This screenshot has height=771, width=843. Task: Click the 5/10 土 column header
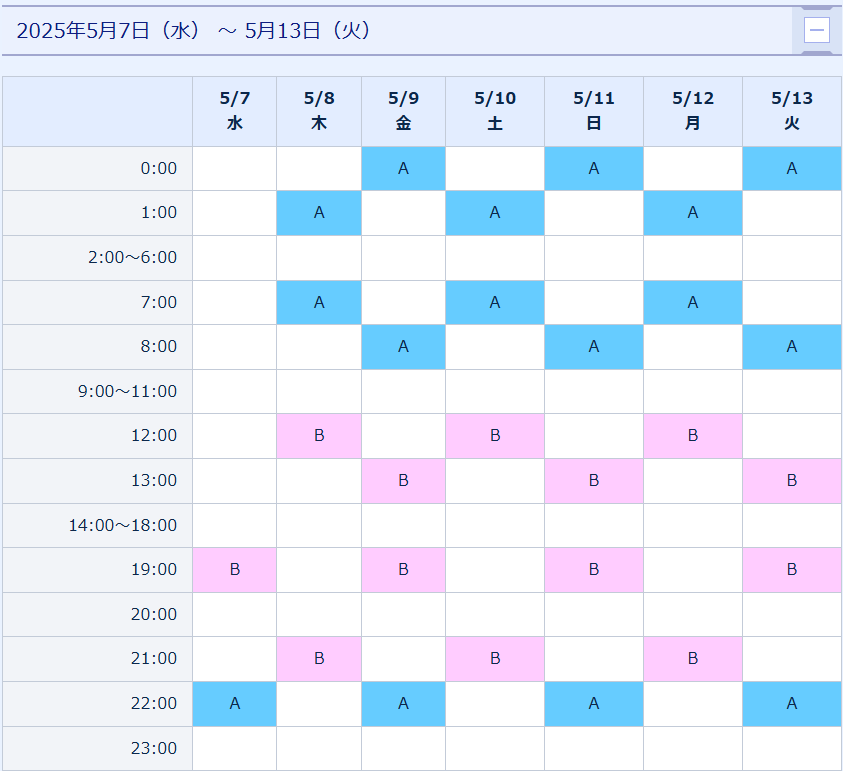coord(495,111)
